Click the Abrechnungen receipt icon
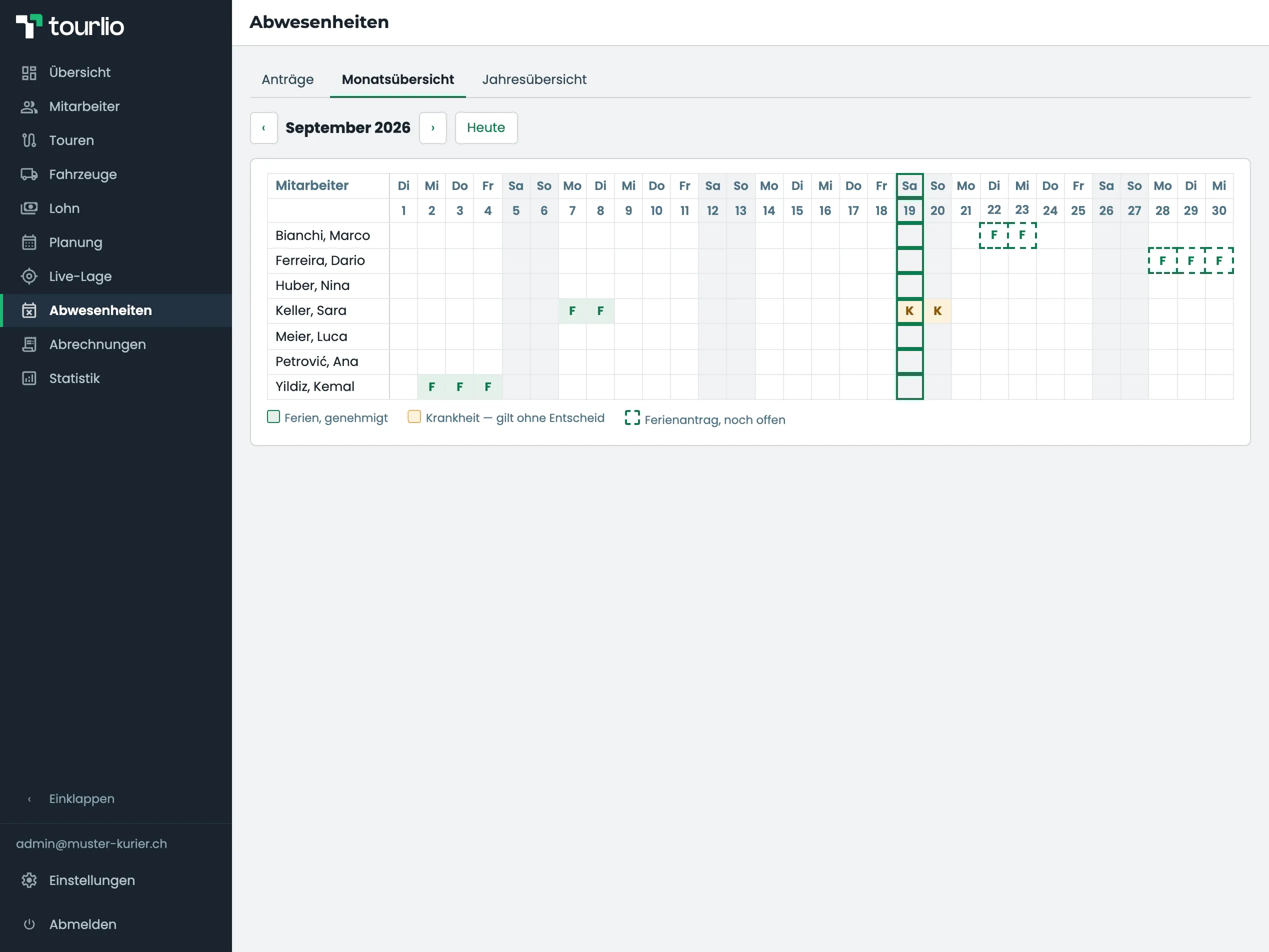The width and height of the screenshot is (1269, 952). tap(28, 344)
